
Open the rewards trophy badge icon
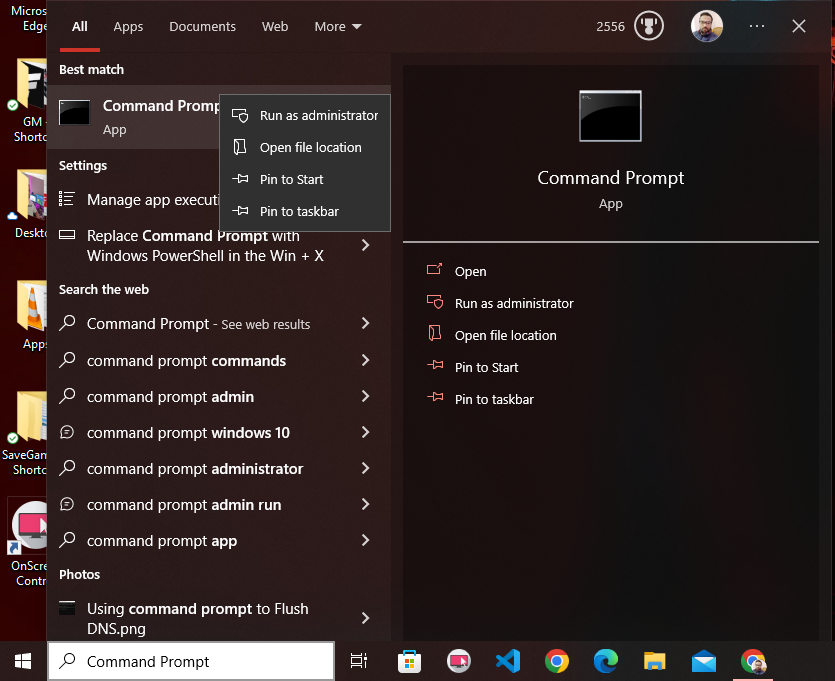(x=649, y=26)
